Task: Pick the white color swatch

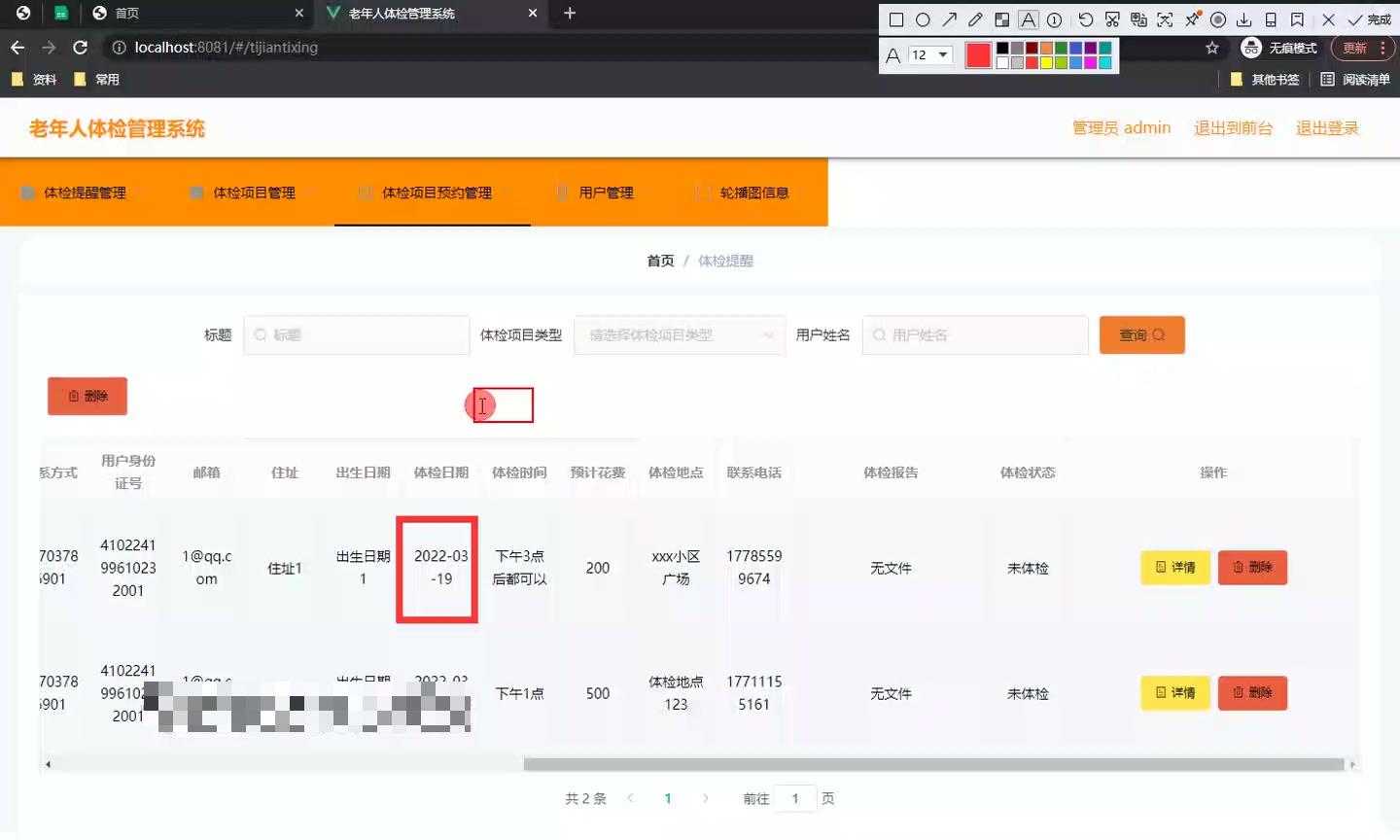Action: point(1002,62)
